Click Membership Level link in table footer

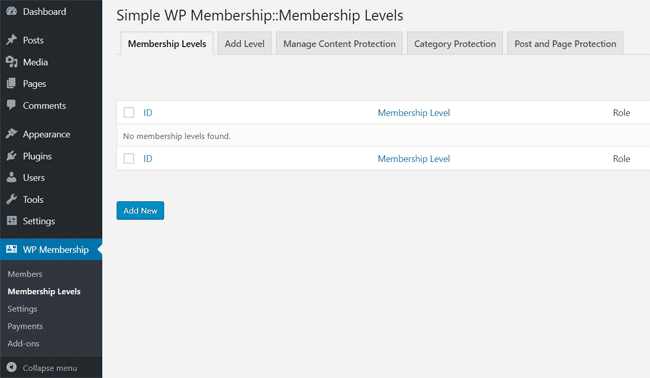414,159
